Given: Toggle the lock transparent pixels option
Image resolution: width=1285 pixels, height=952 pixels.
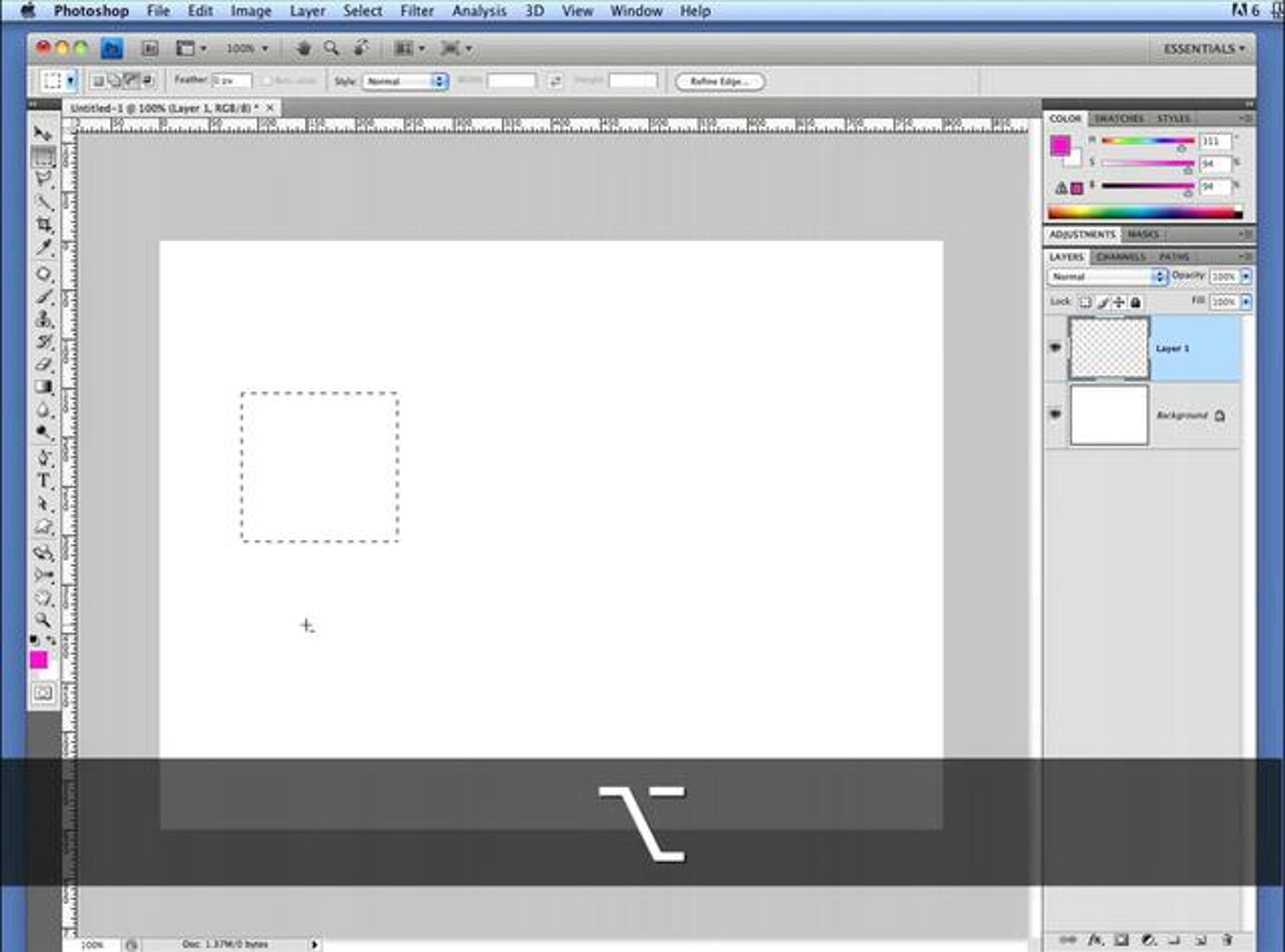Looking at the screenshot, I should coord(1085,303).
